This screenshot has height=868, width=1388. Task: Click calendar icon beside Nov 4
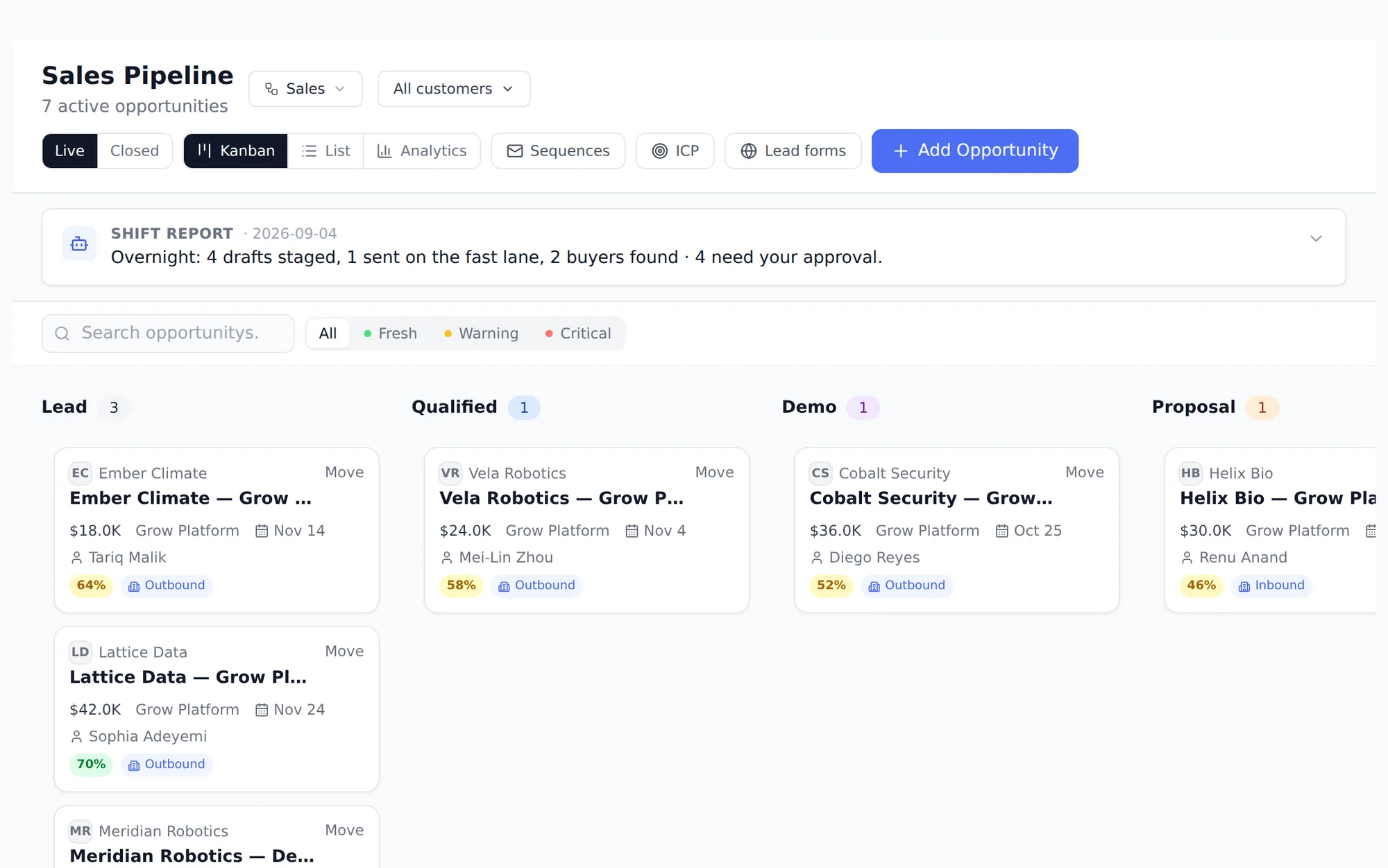pos(632,531)
